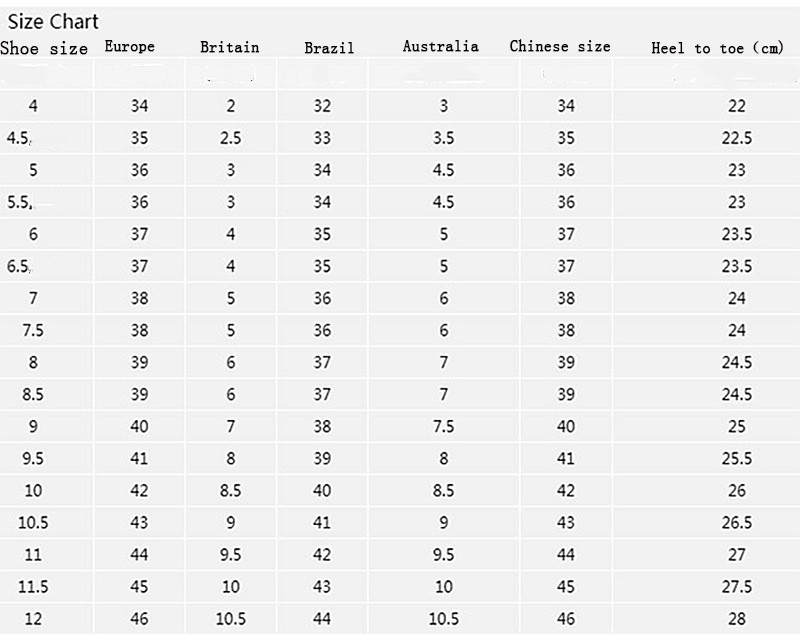The height and width of the screenshot is (634, 800).
Task: Click the "Brazil" column header
Action: coord(329,48)
